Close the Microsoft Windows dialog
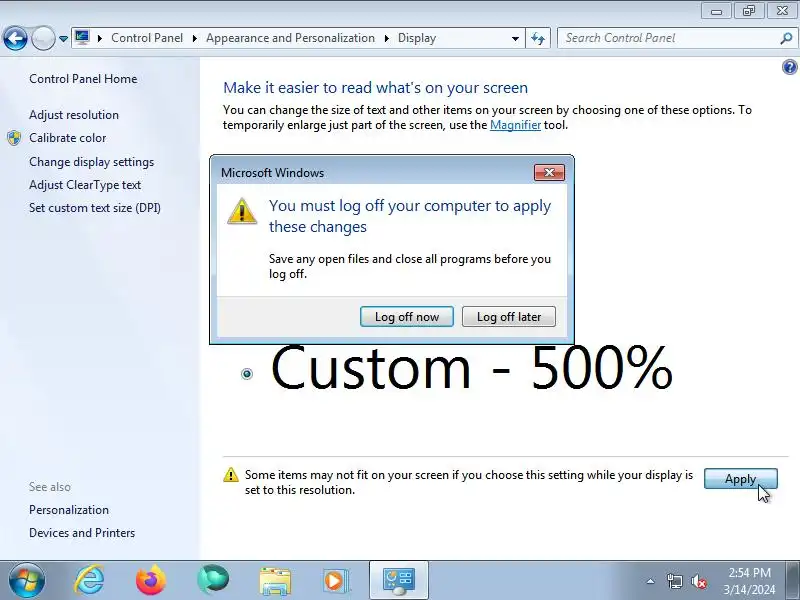The width and height of the screenshot is (800, 600). coord(549,172)
